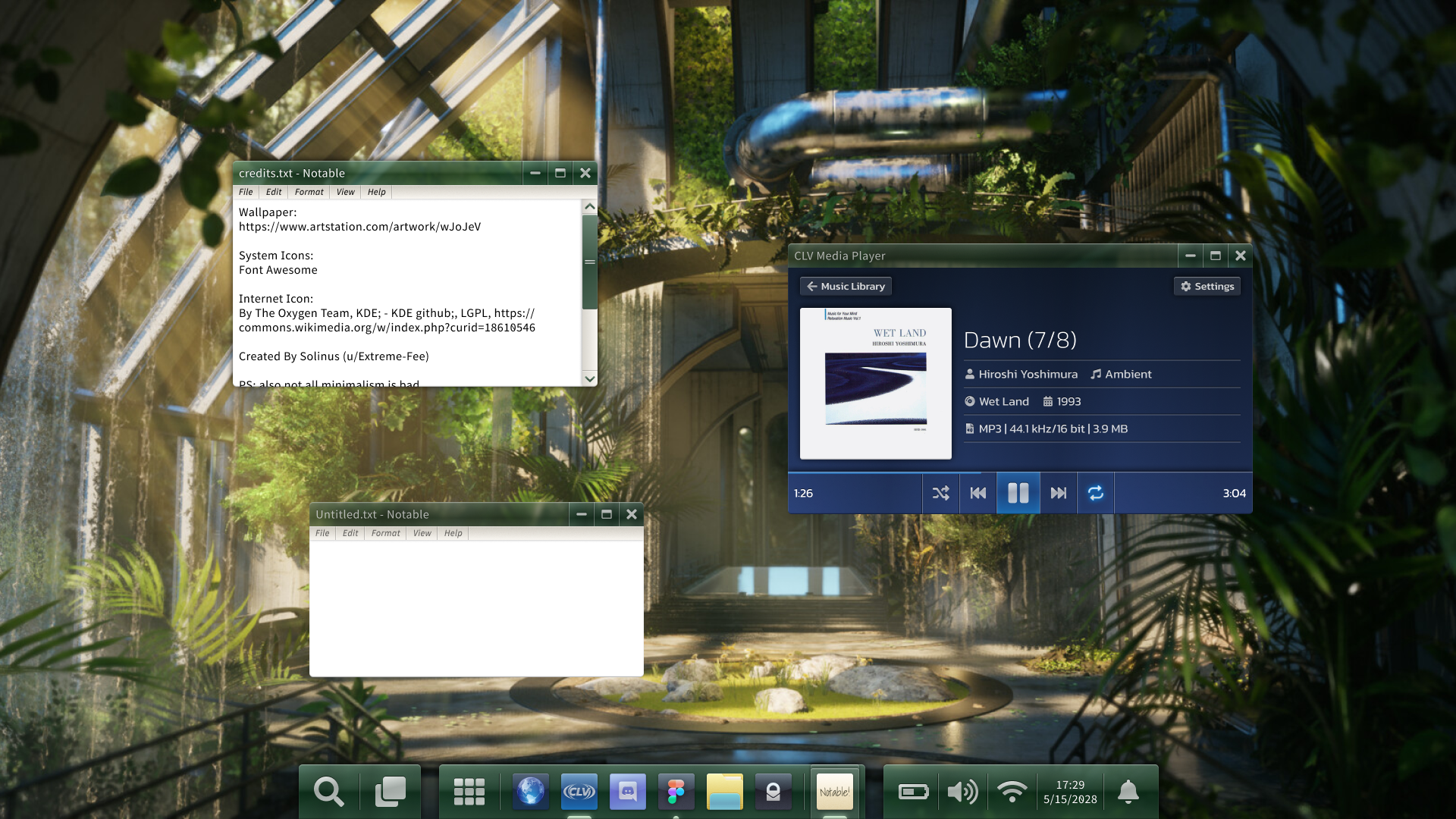The width and height of the screenshot is (1456, 819).
Task: Open the media player Settings button
Action: tap(1207, 286)
